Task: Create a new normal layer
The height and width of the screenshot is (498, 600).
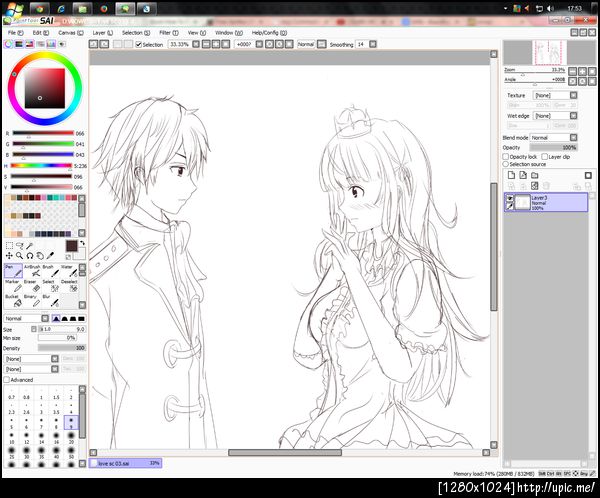Action: point(511,175)
